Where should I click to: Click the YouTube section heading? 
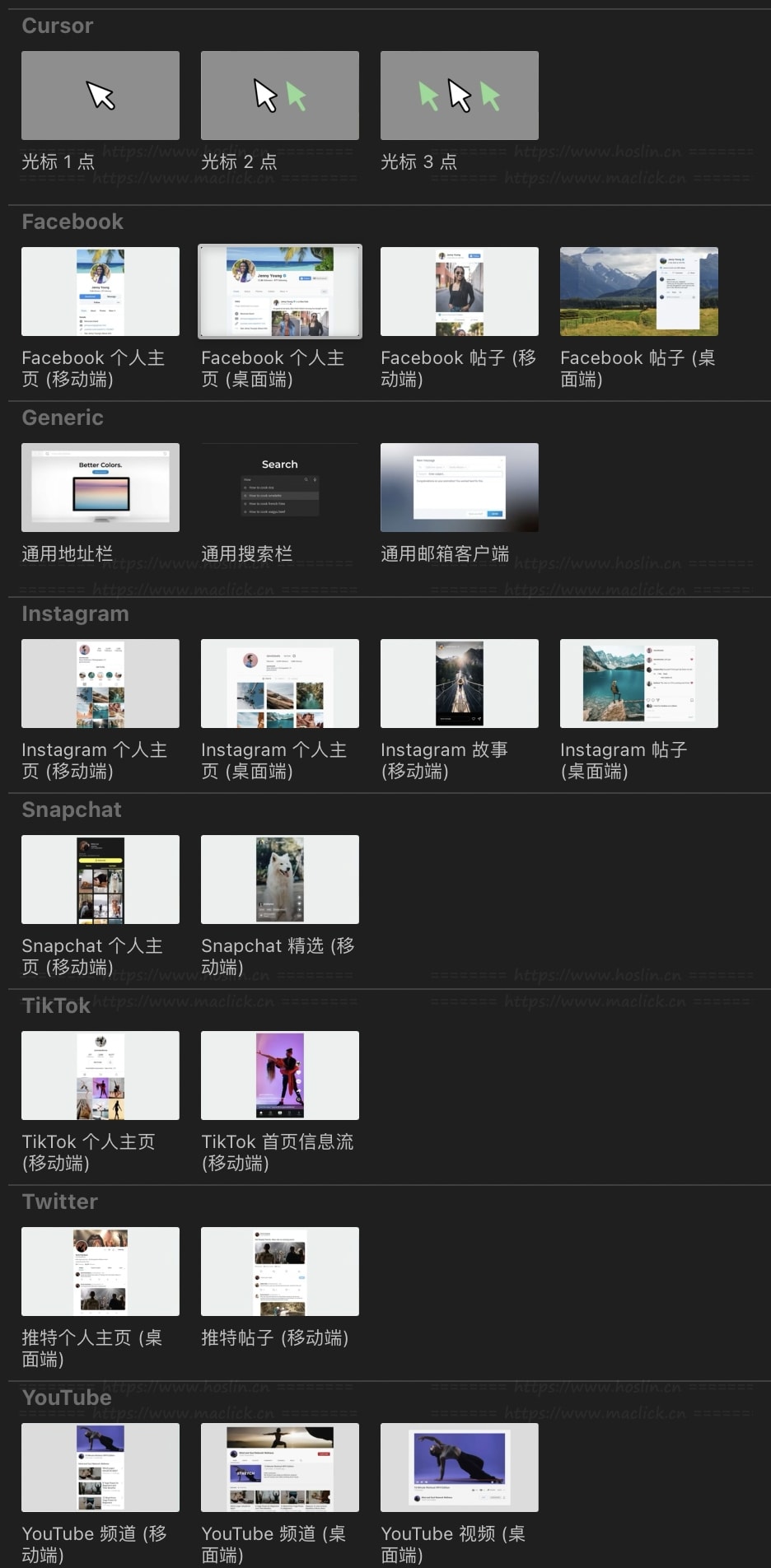pos(67,1398)
